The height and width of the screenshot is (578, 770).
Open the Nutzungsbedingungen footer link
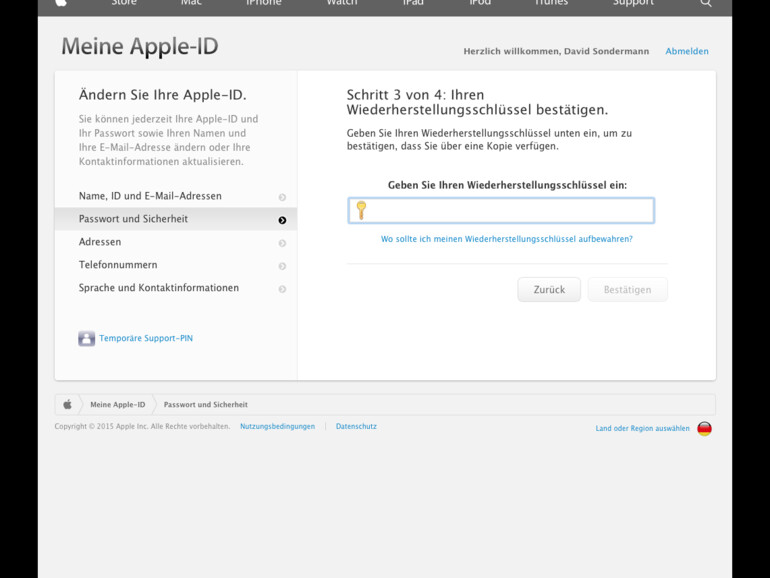pyautogui.click(x=277, y=427)
